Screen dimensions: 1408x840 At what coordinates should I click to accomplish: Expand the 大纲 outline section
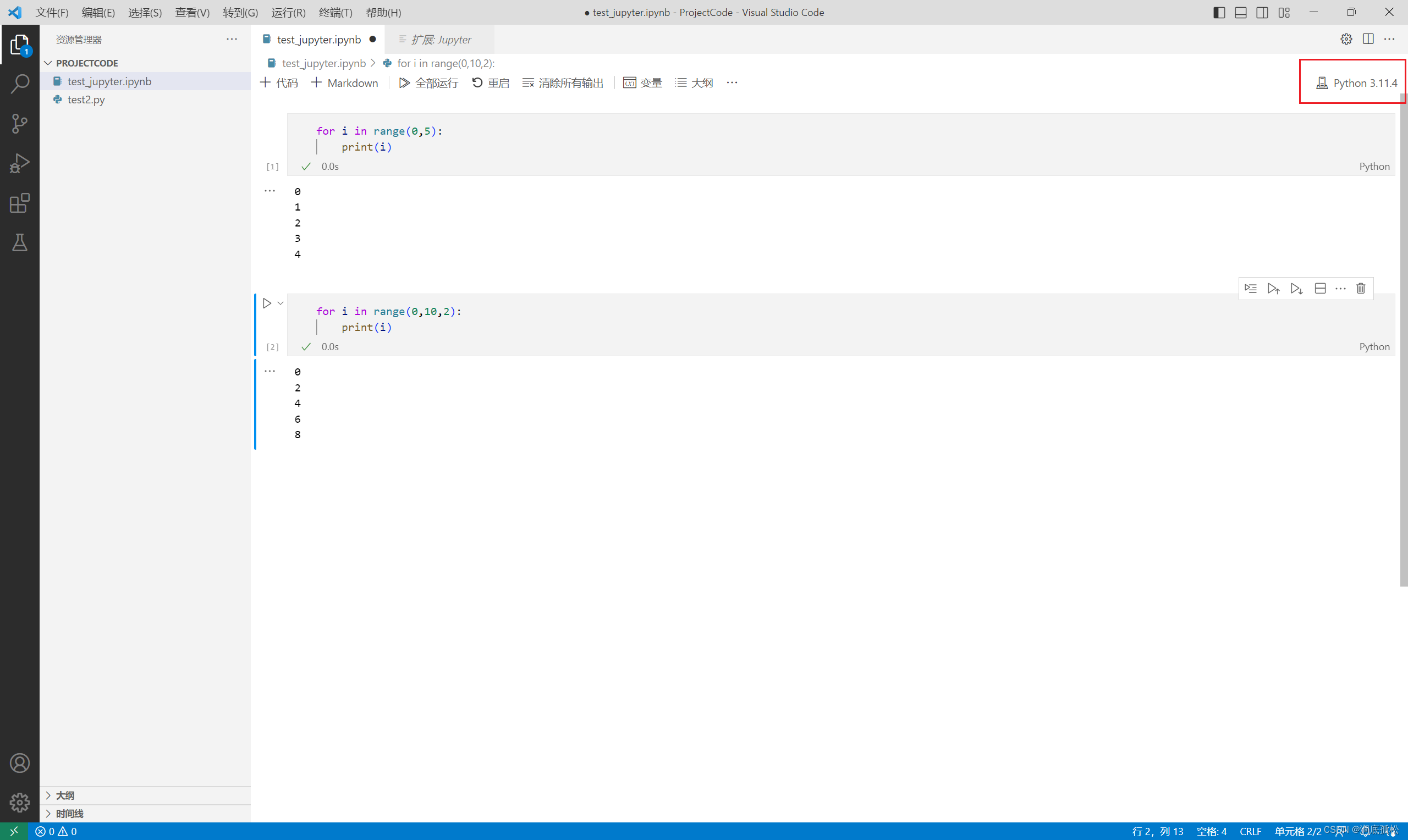coord(65,795)
